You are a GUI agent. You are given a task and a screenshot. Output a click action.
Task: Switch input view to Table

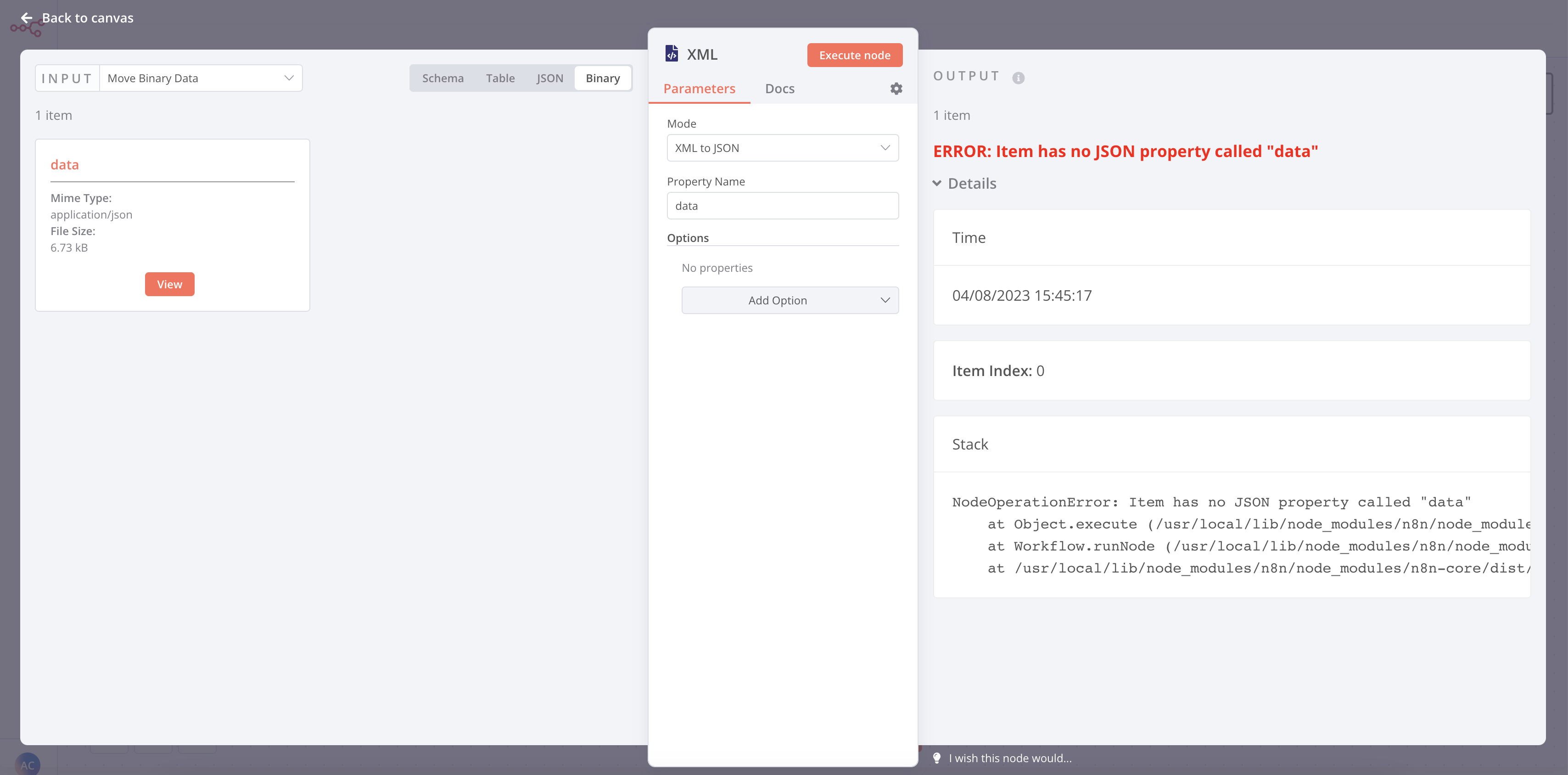[x=500, y=78]
